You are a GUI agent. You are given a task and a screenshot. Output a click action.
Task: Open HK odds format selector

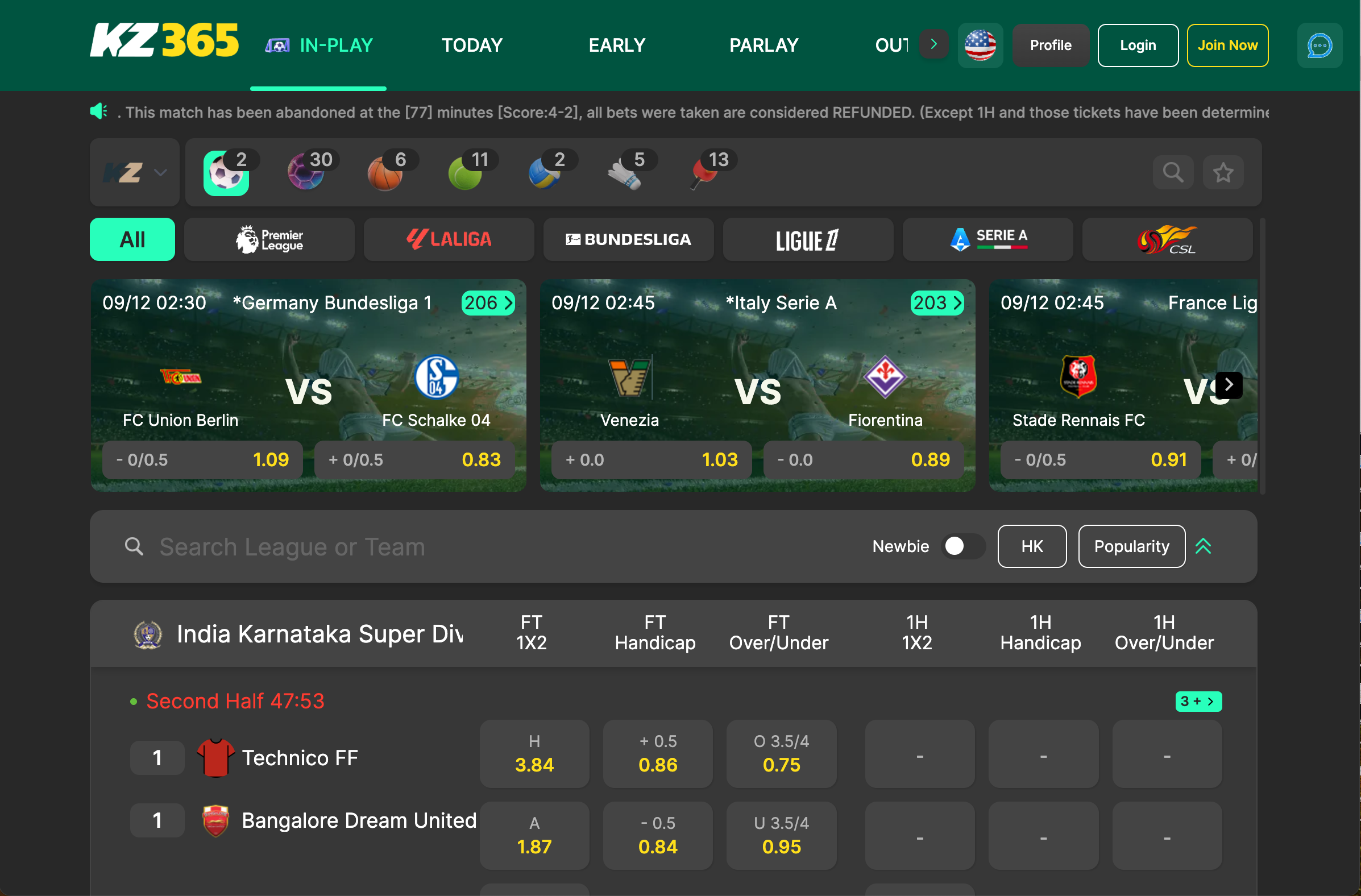[x=1032, y=546]
